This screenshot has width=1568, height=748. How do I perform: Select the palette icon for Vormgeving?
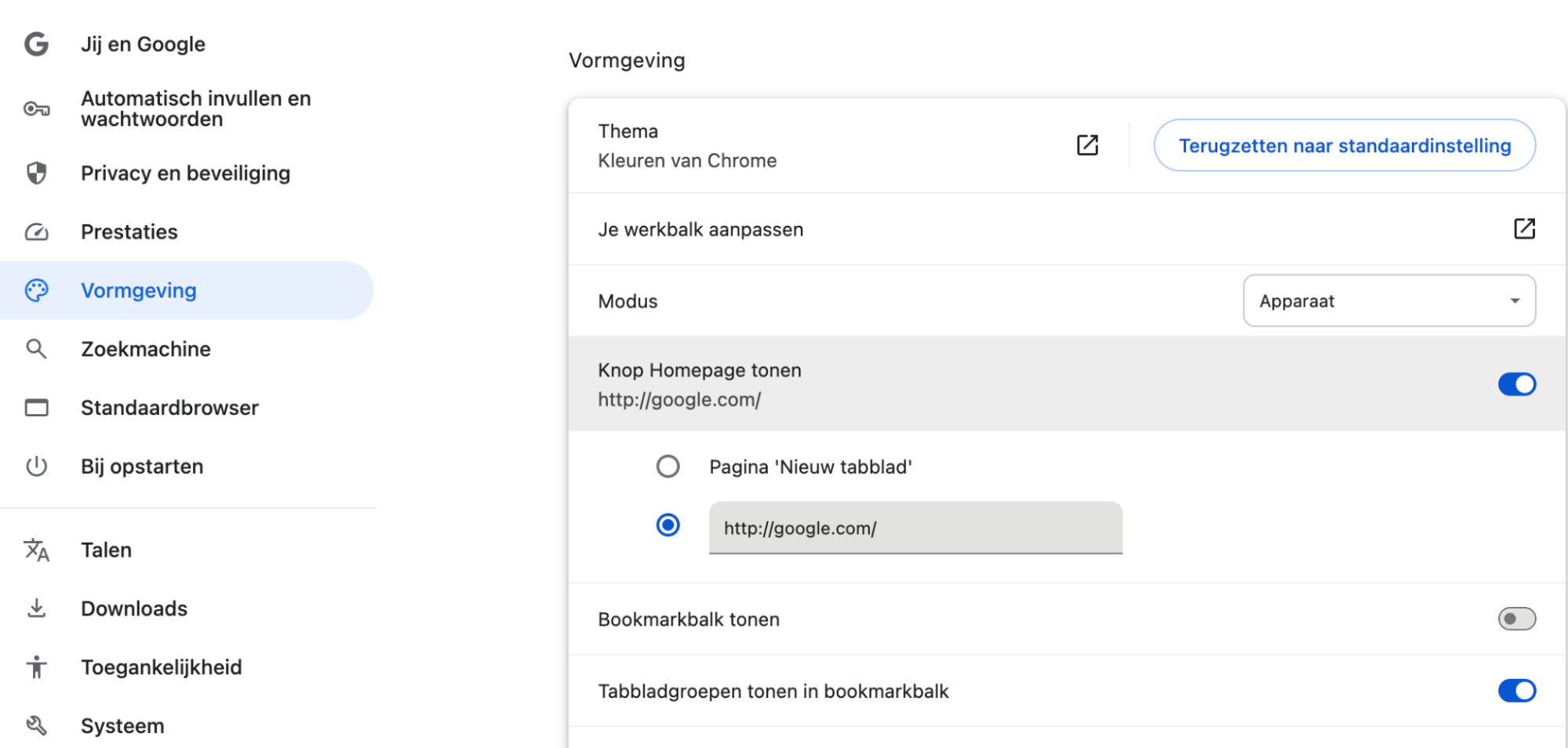coord(36,290)
